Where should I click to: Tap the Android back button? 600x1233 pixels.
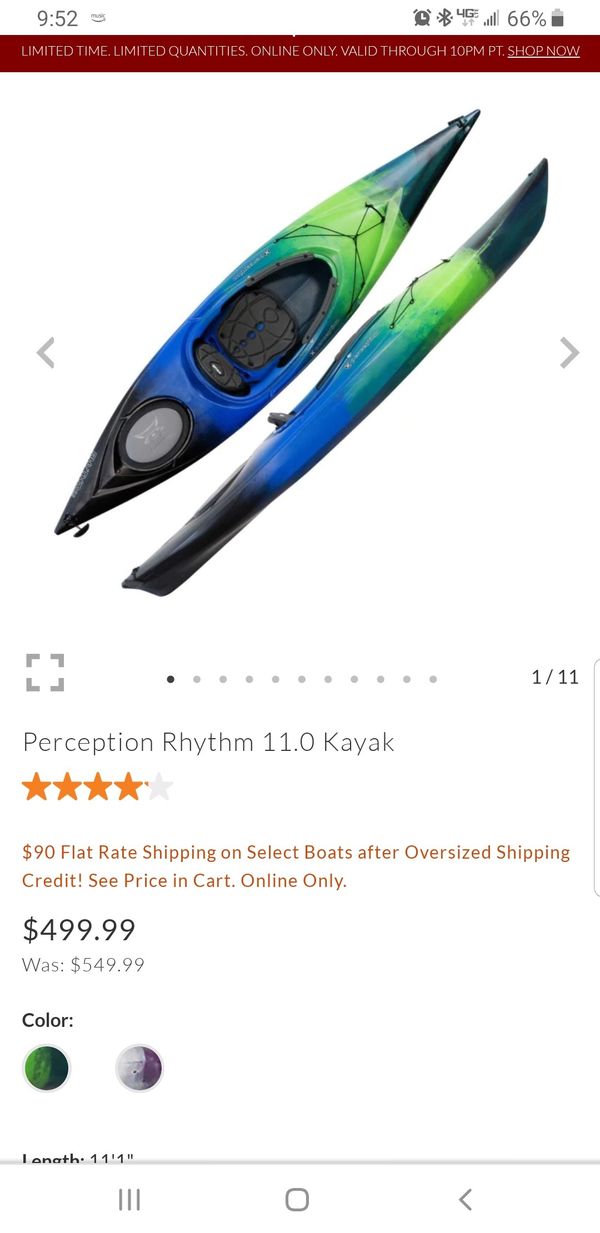(465, 1200)
